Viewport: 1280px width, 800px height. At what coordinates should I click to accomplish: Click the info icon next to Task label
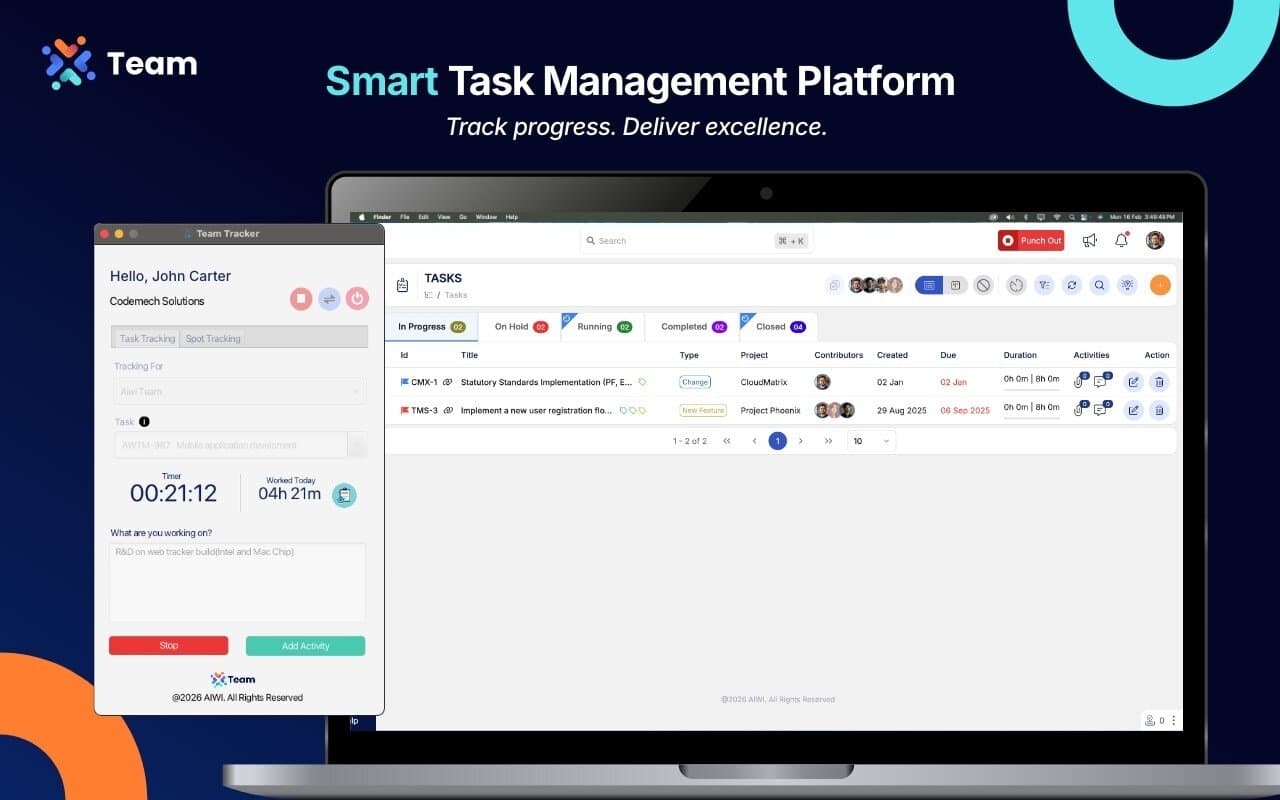pyautogui.click(x=144, y=422)
